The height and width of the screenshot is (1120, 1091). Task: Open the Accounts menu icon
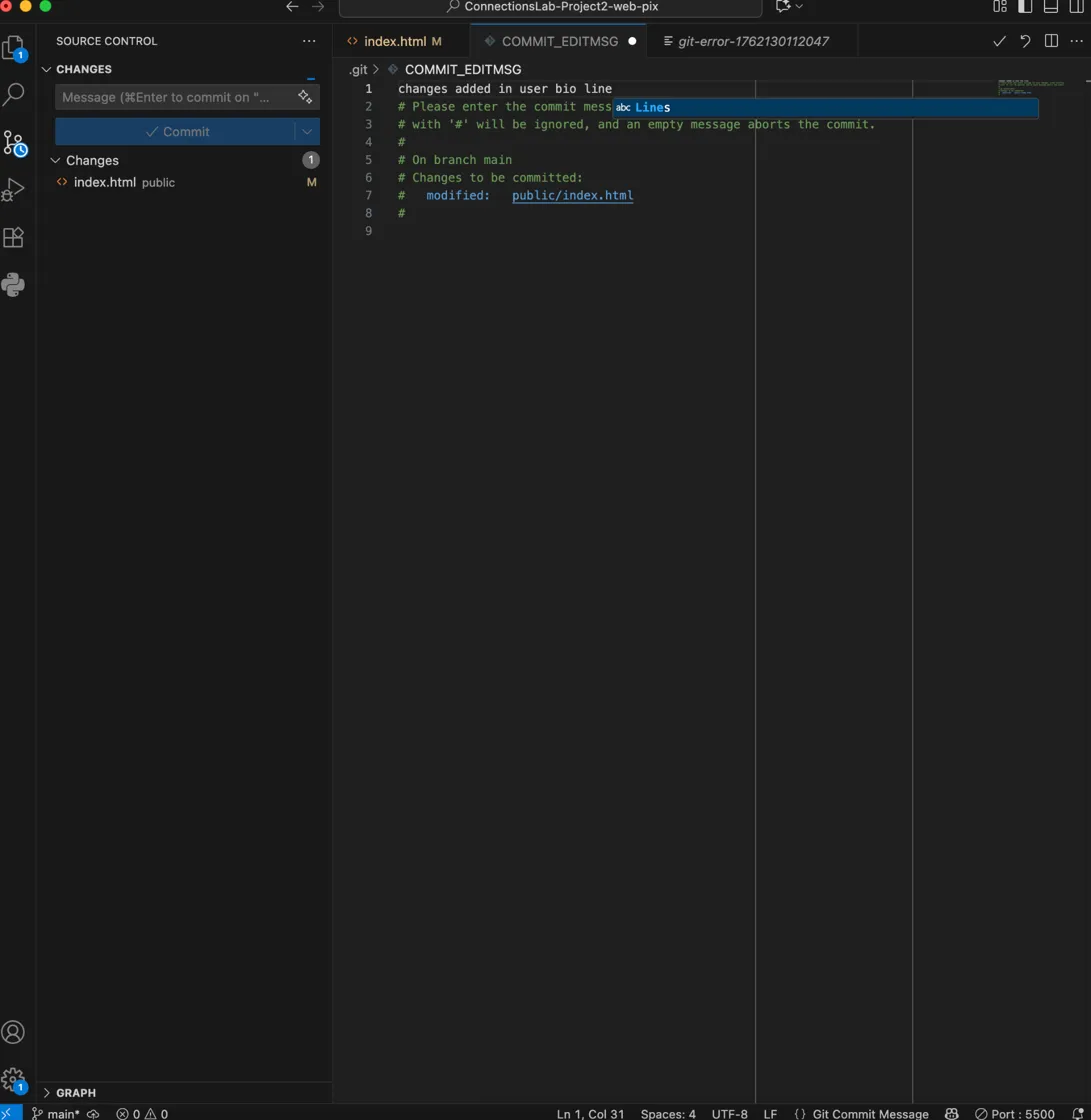13,1032
